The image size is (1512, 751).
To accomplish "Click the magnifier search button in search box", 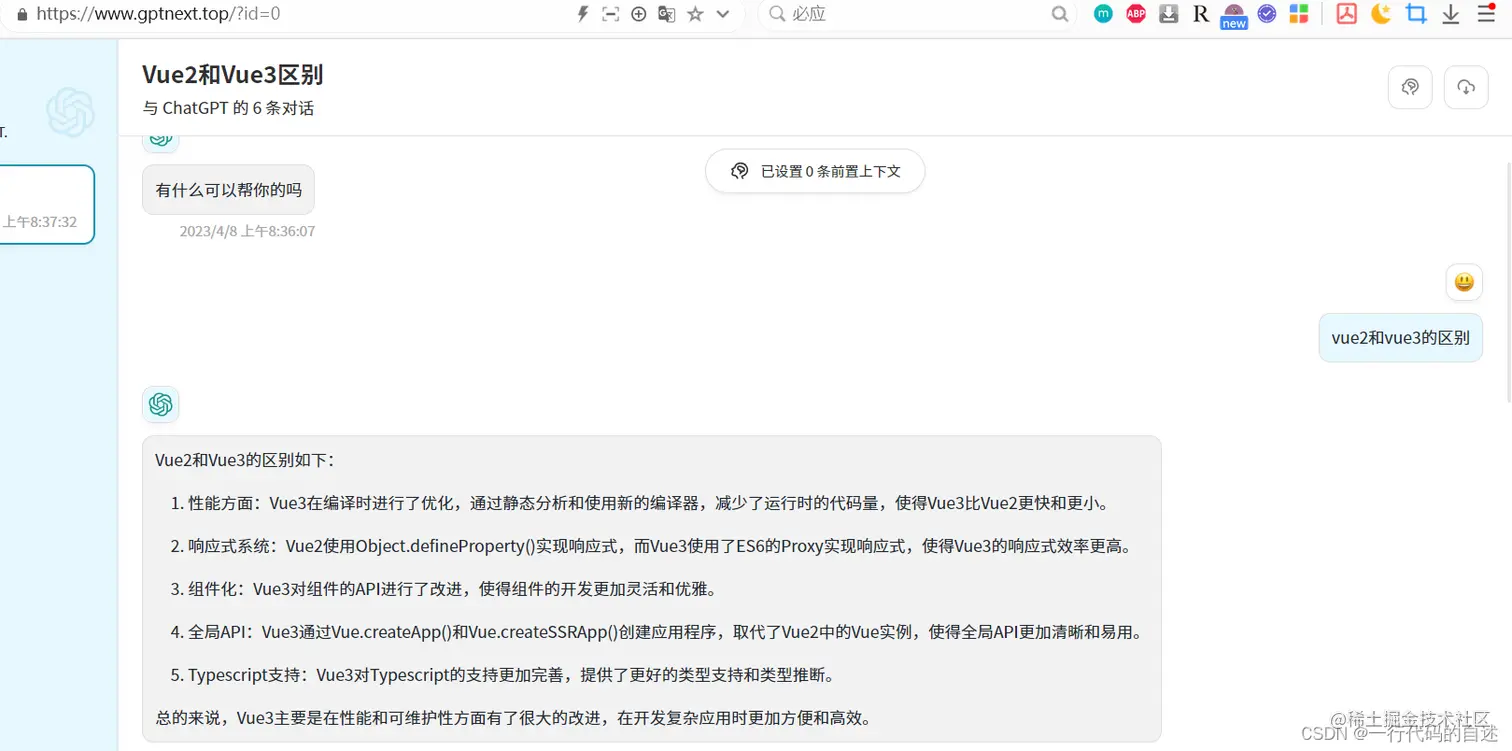I will 1060,14.
